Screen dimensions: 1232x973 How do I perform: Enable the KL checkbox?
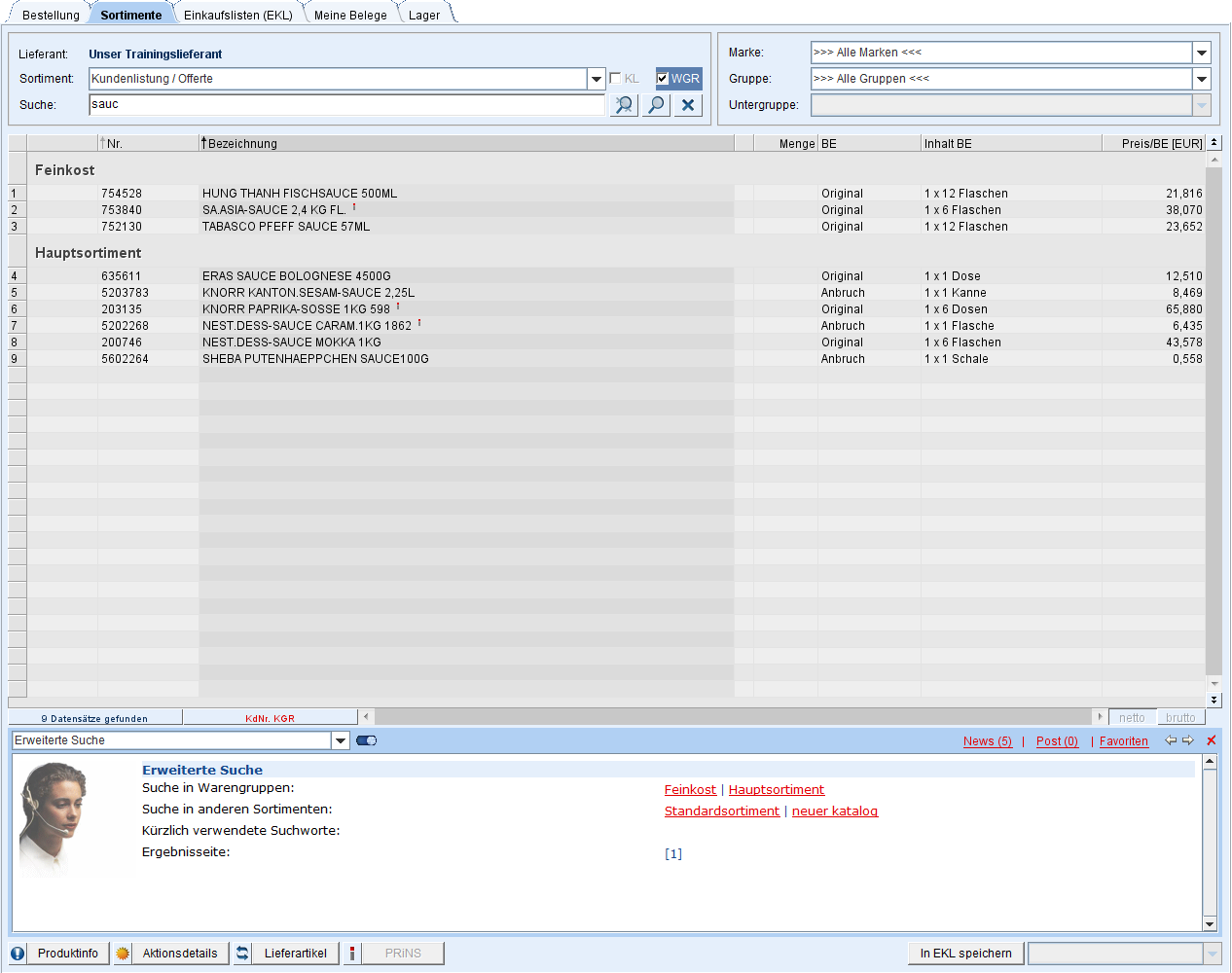615,79
